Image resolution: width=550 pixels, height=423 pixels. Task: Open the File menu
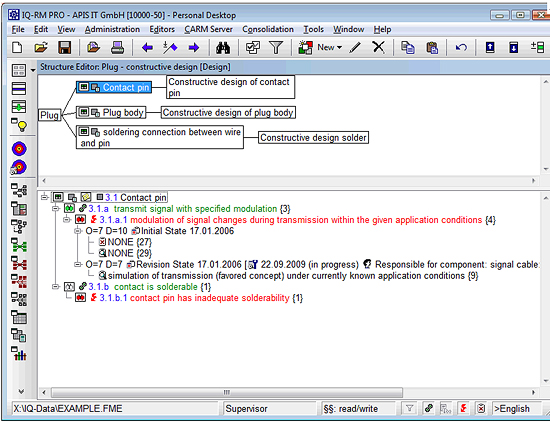click(18, 29)
